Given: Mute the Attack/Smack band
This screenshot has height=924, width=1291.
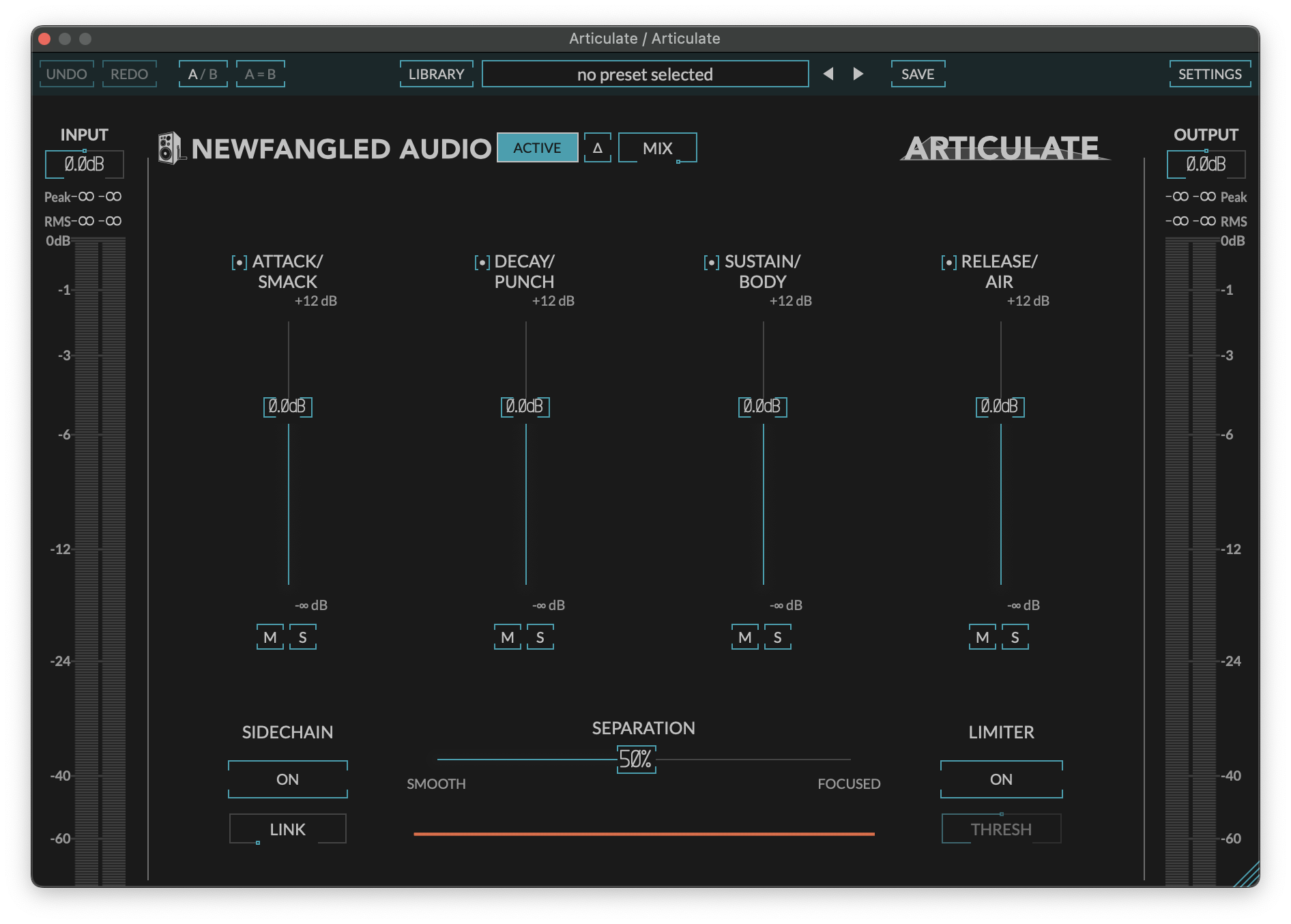Looking at the screenshot, I should [x=270, y=637].
